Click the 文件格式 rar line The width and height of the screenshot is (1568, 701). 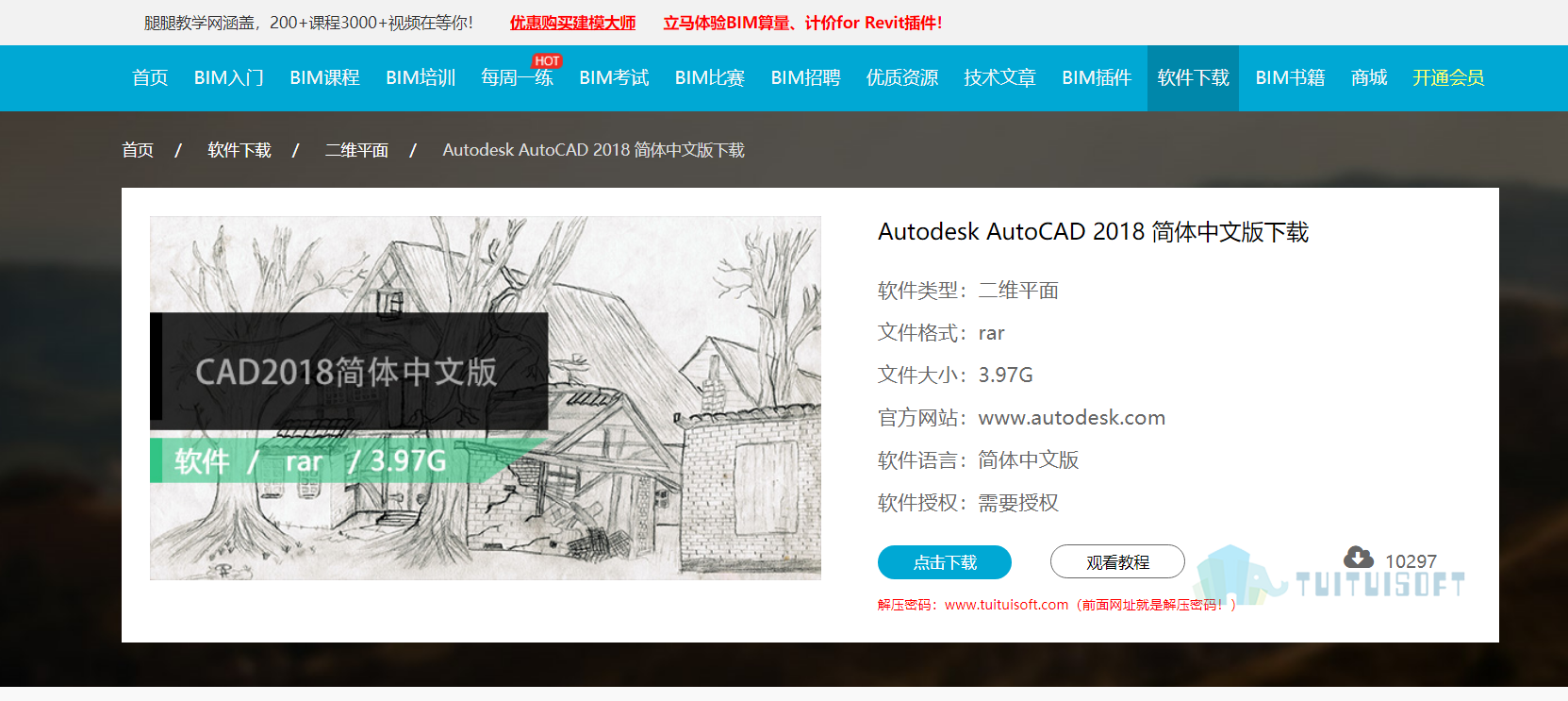pos(941,333)
